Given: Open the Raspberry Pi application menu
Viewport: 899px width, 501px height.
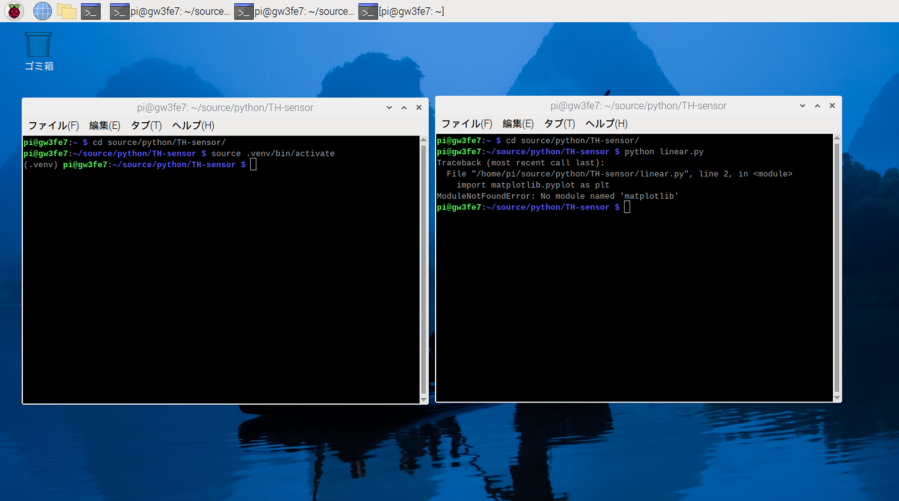Looking at the screenshot, I should [14, 11].
